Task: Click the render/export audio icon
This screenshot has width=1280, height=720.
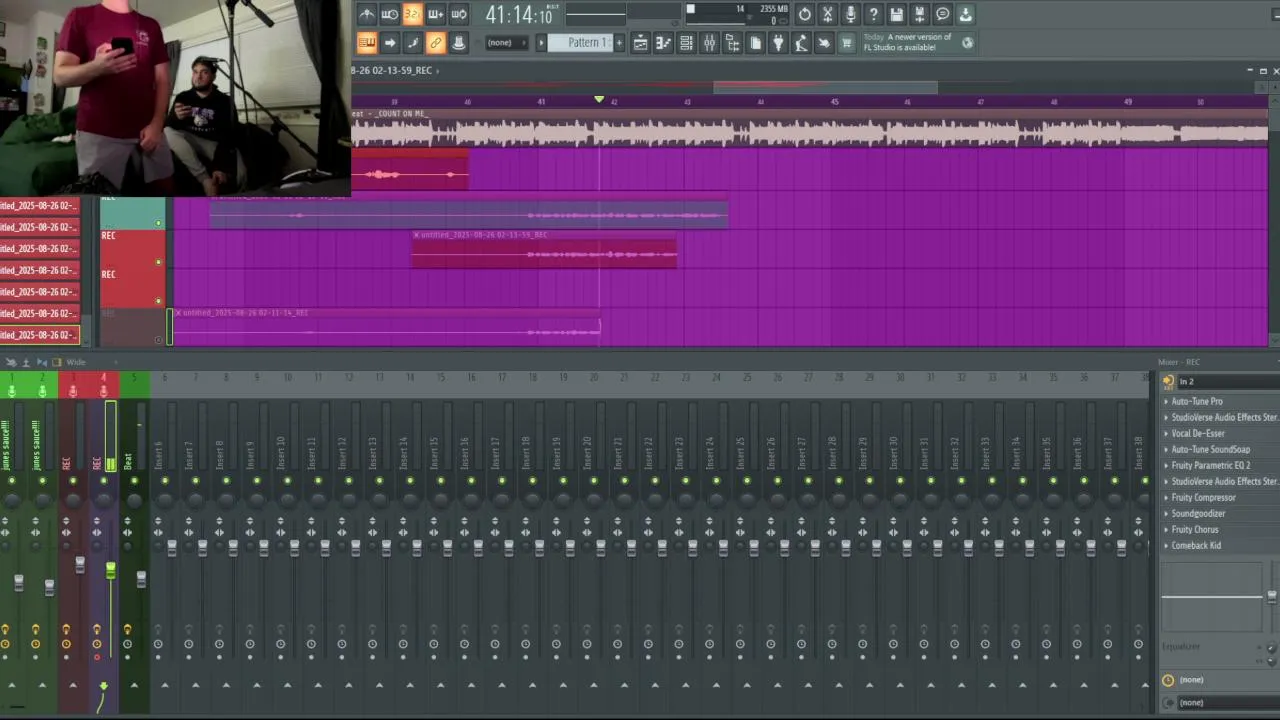Action: pos(920,14)
